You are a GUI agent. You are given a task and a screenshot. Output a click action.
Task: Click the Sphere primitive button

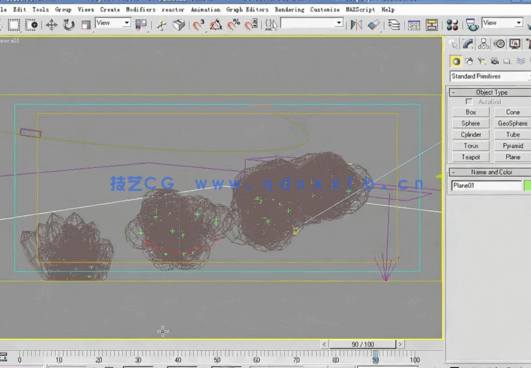pyautogui.click(x=471, y=123)
